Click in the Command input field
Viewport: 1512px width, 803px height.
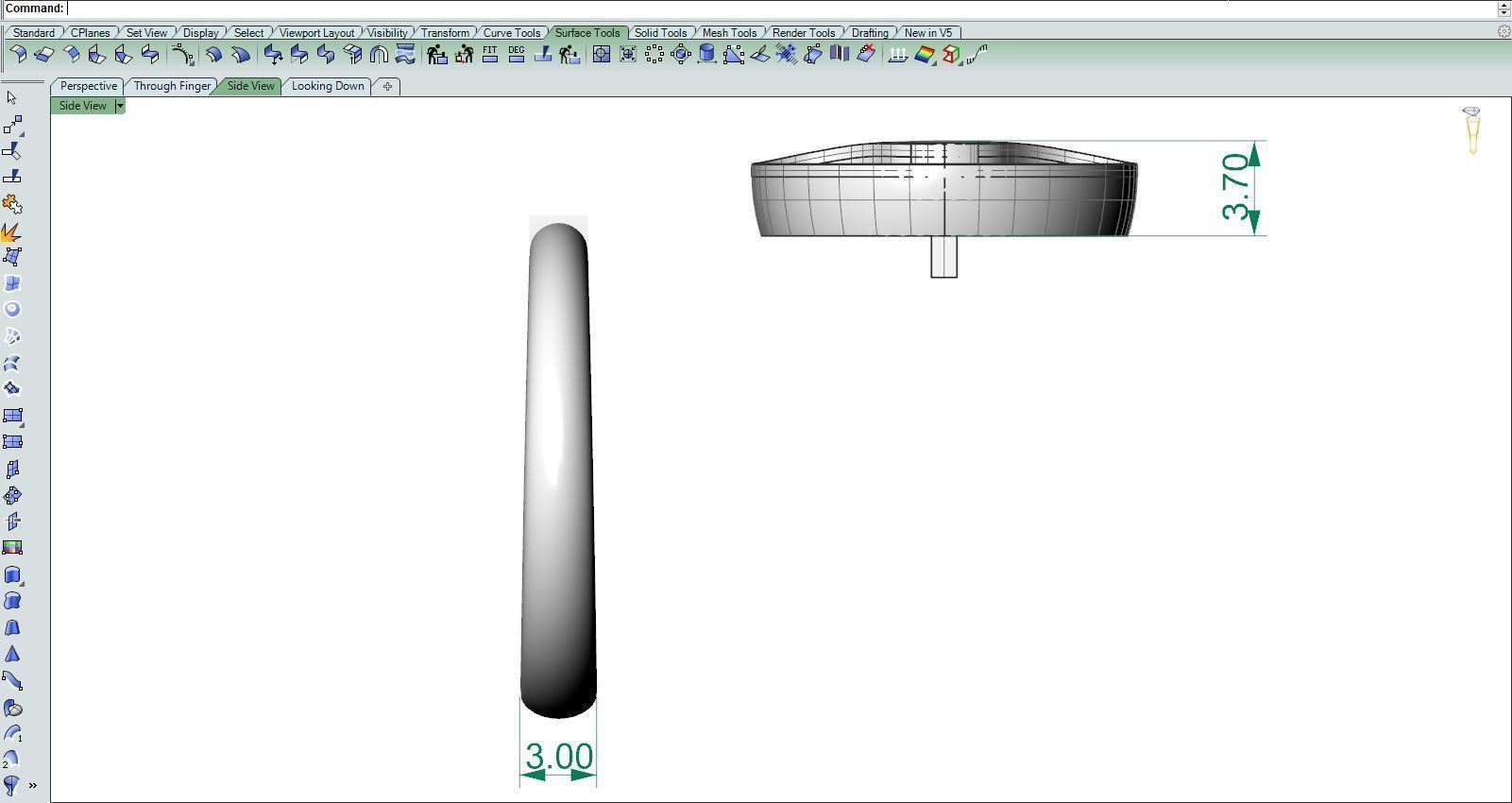click(784, 9)
